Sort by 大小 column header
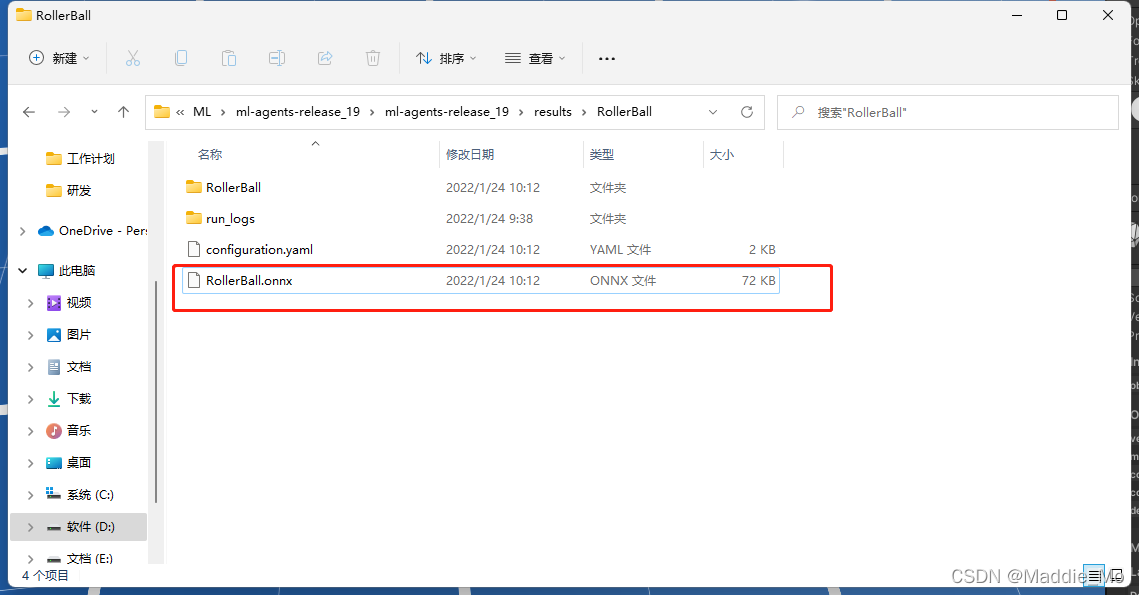The width and height of the screenshot is (1139, 595). pyautogui.click(x=721, y=155)
